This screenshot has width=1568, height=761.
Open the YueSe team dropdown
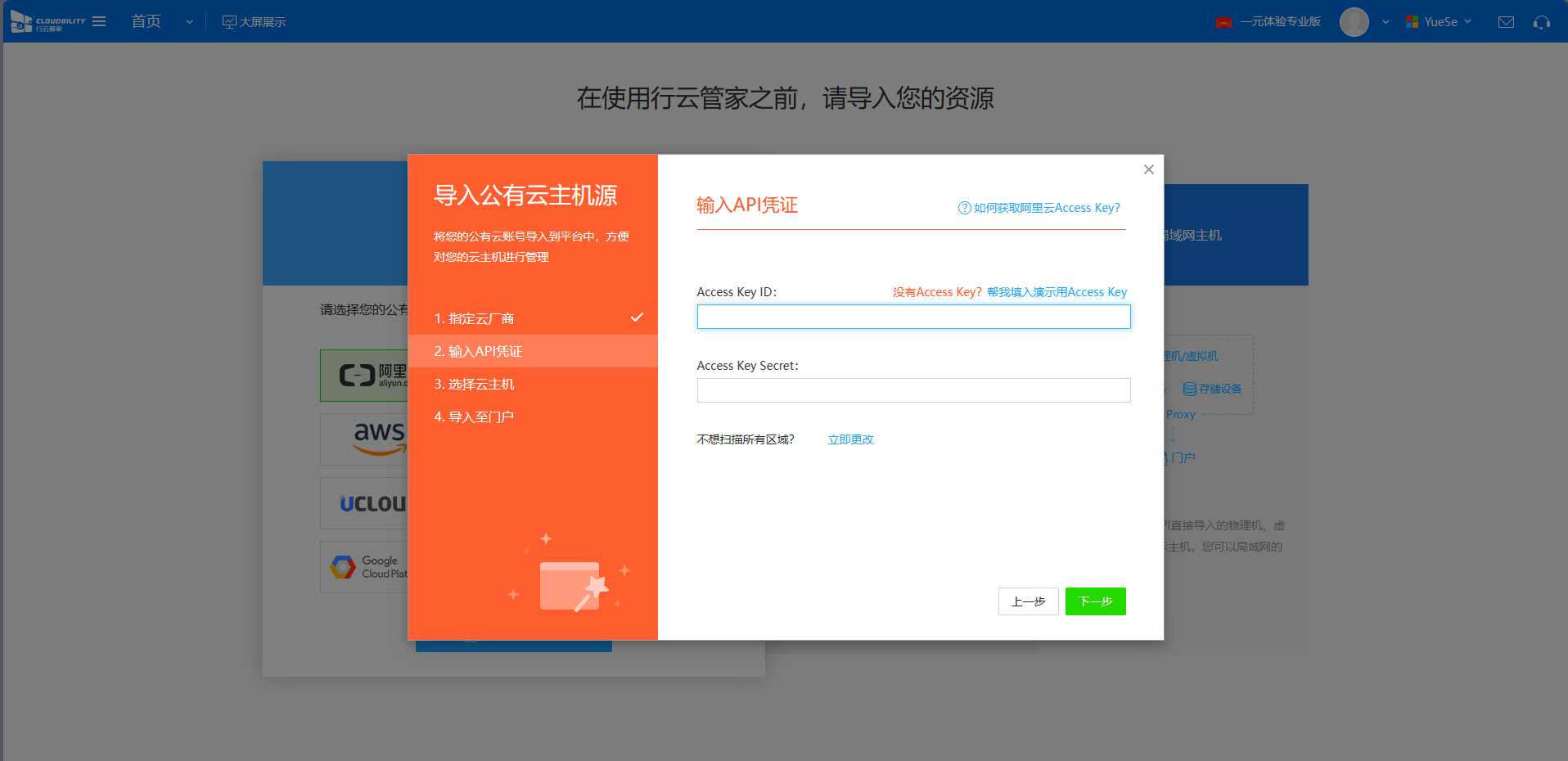click(1440, 22)
